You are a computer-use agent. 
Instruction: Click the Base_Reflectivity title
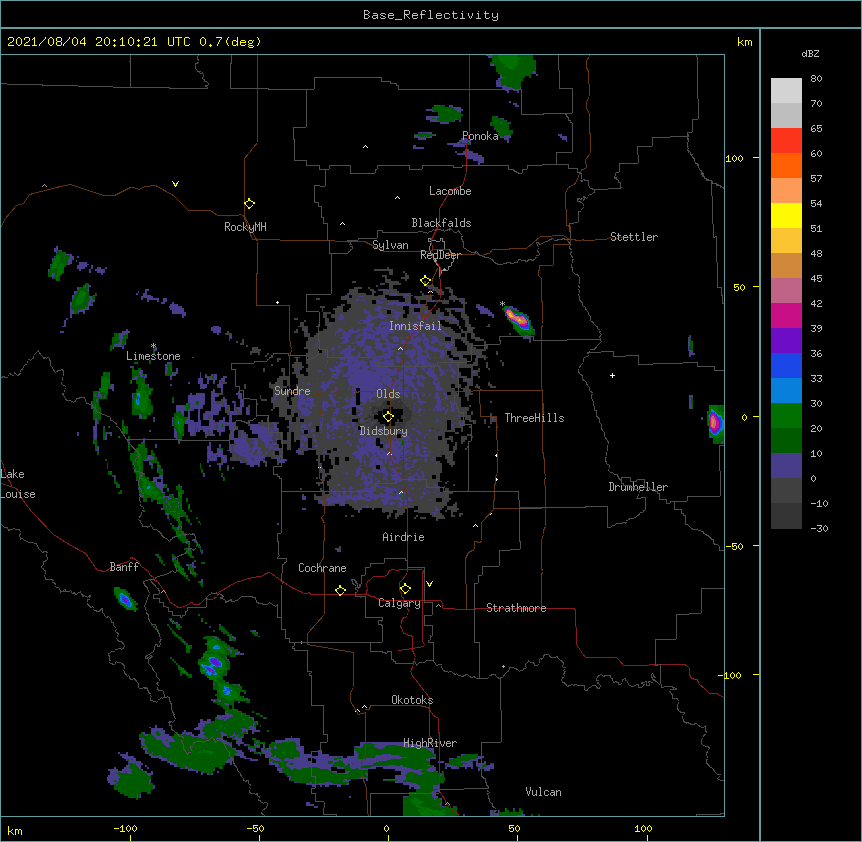(x=431, y=15)
